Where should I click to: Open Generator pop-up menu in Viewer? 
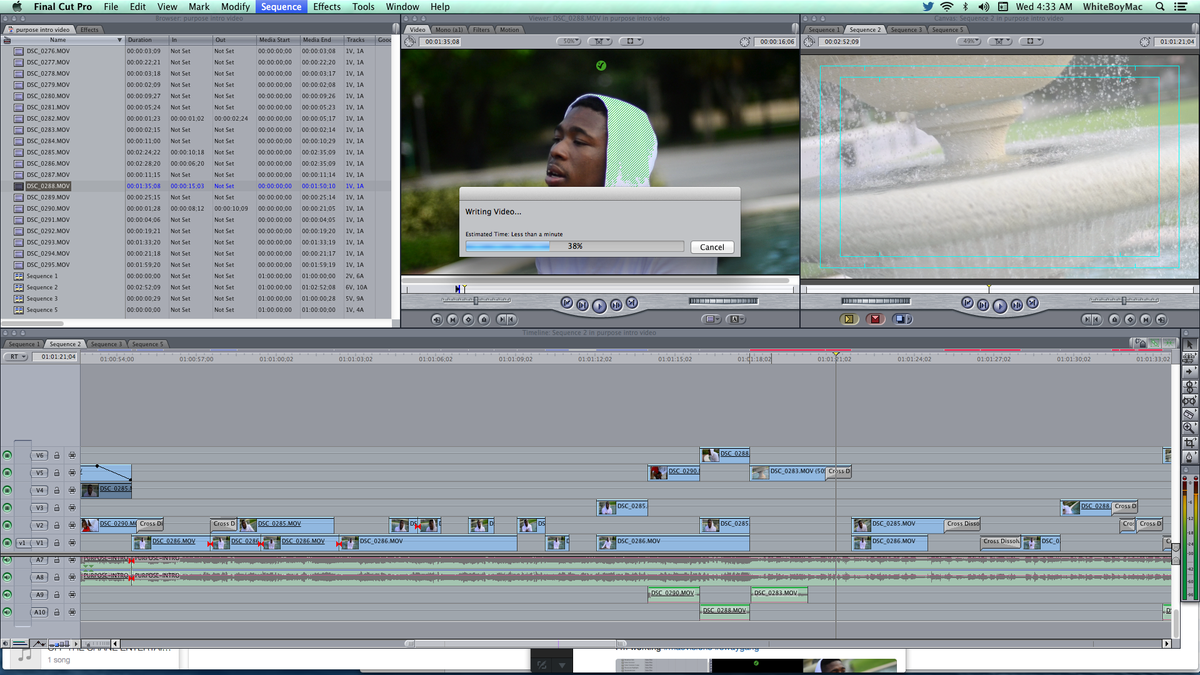click(736, 319)
